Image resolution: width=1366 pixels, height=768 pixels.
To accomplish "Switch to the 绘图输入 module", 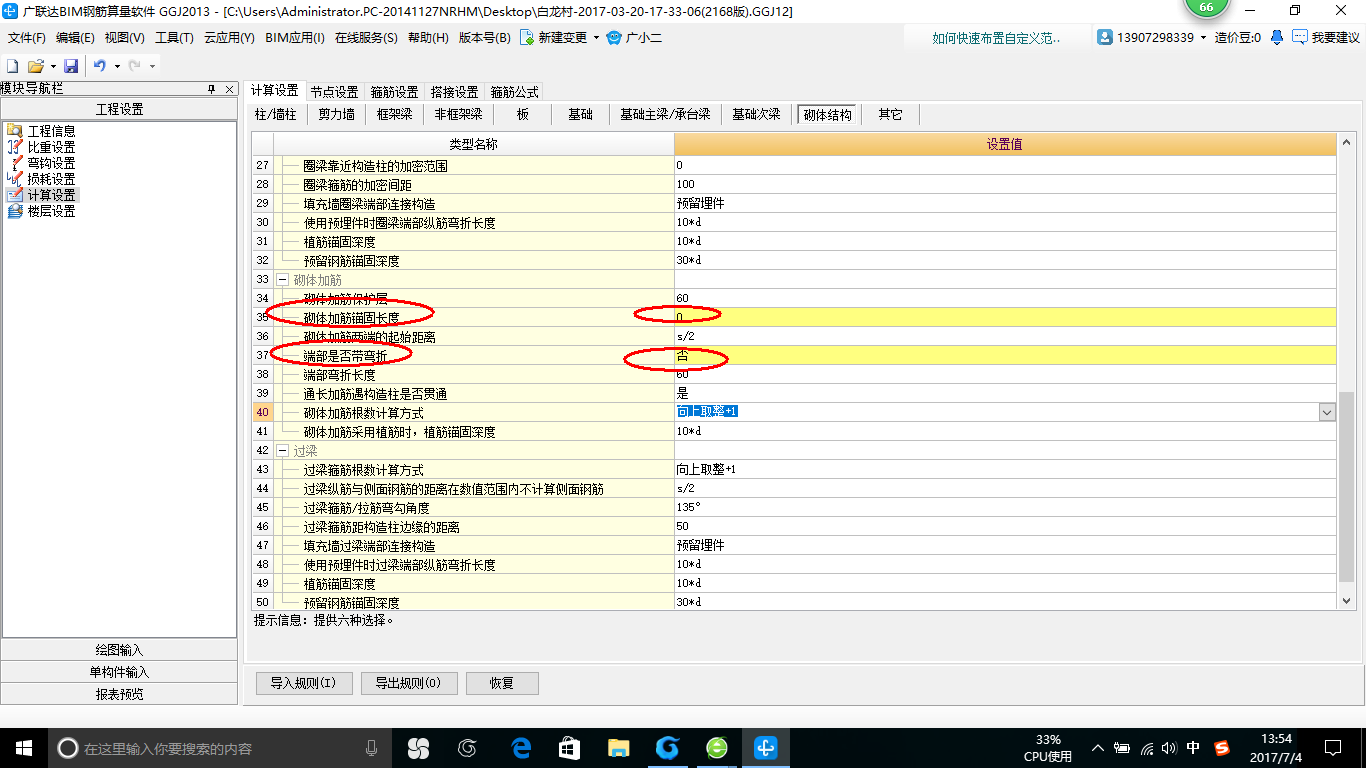I will coord(119,650).
